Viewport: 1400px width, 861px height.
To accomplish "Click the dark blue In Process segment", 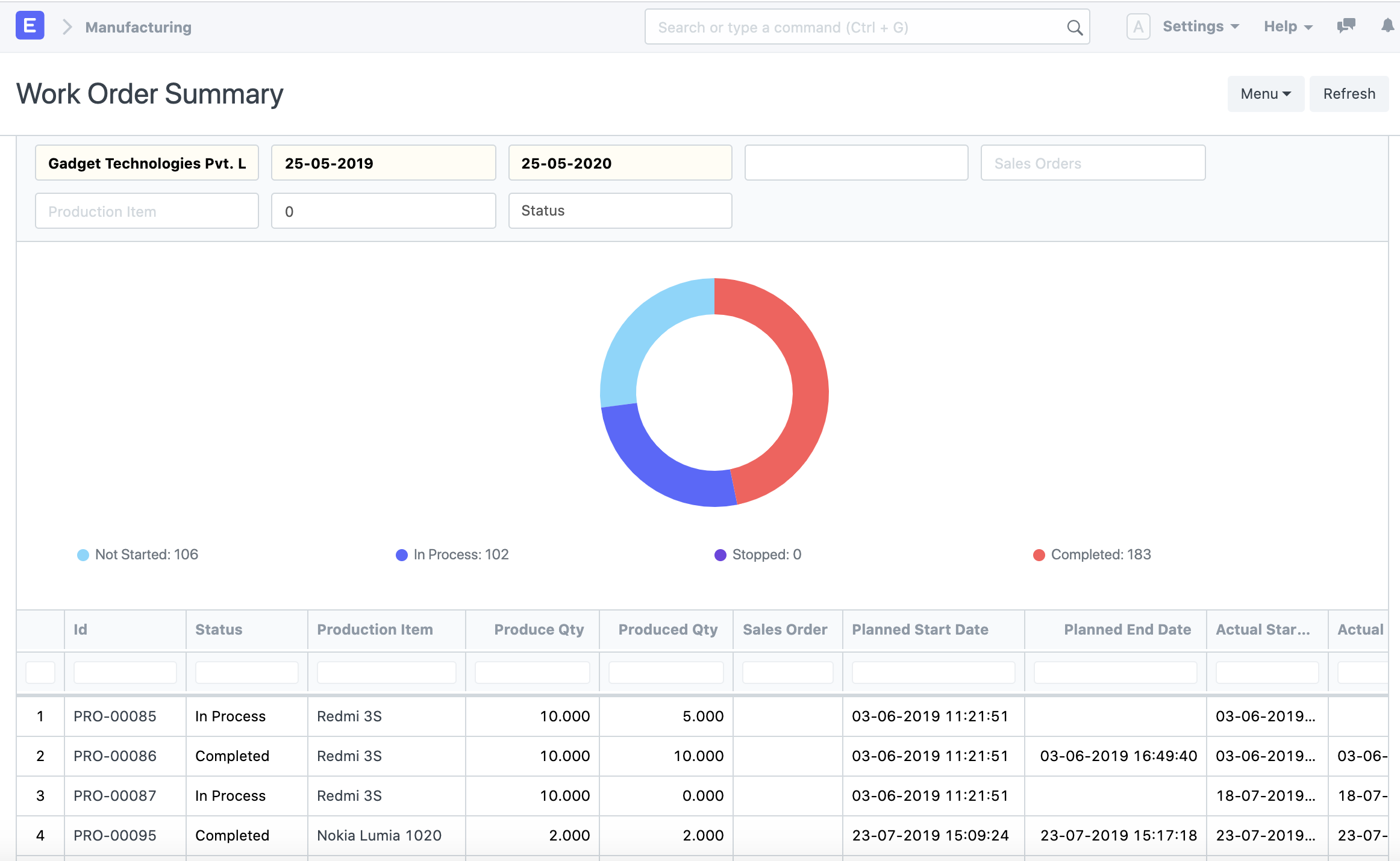I will (x=654, y=467).
